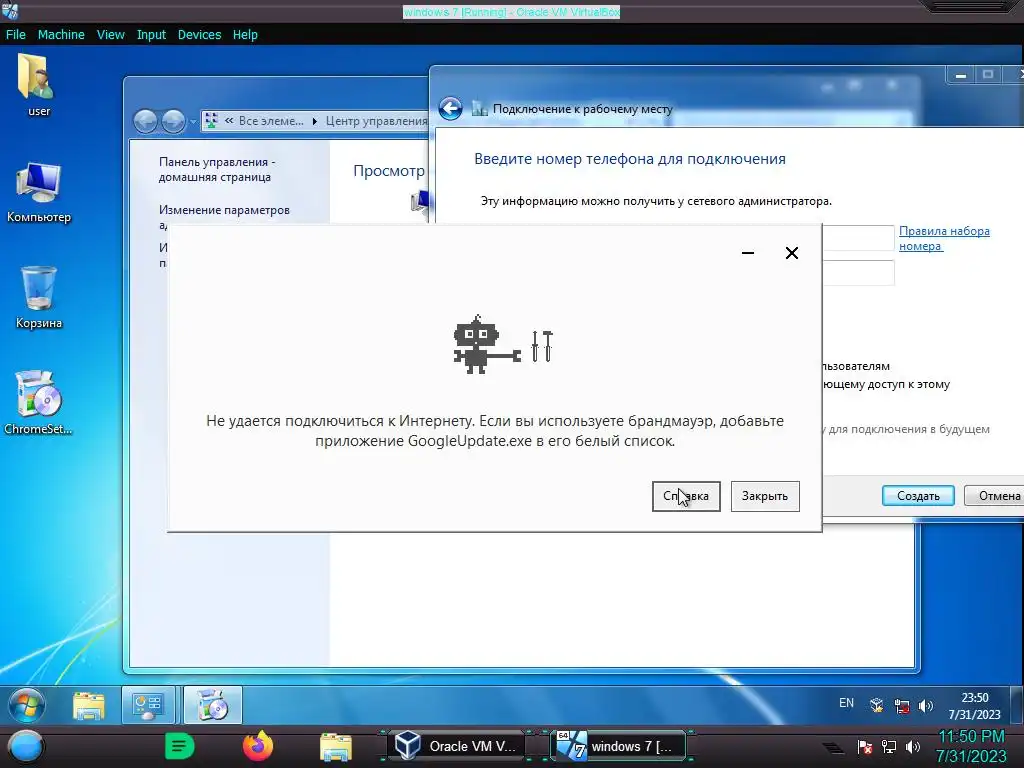Click the host tray volume icon
The height and width of the screenshot is (768, 1024).
tap(913, 747)
